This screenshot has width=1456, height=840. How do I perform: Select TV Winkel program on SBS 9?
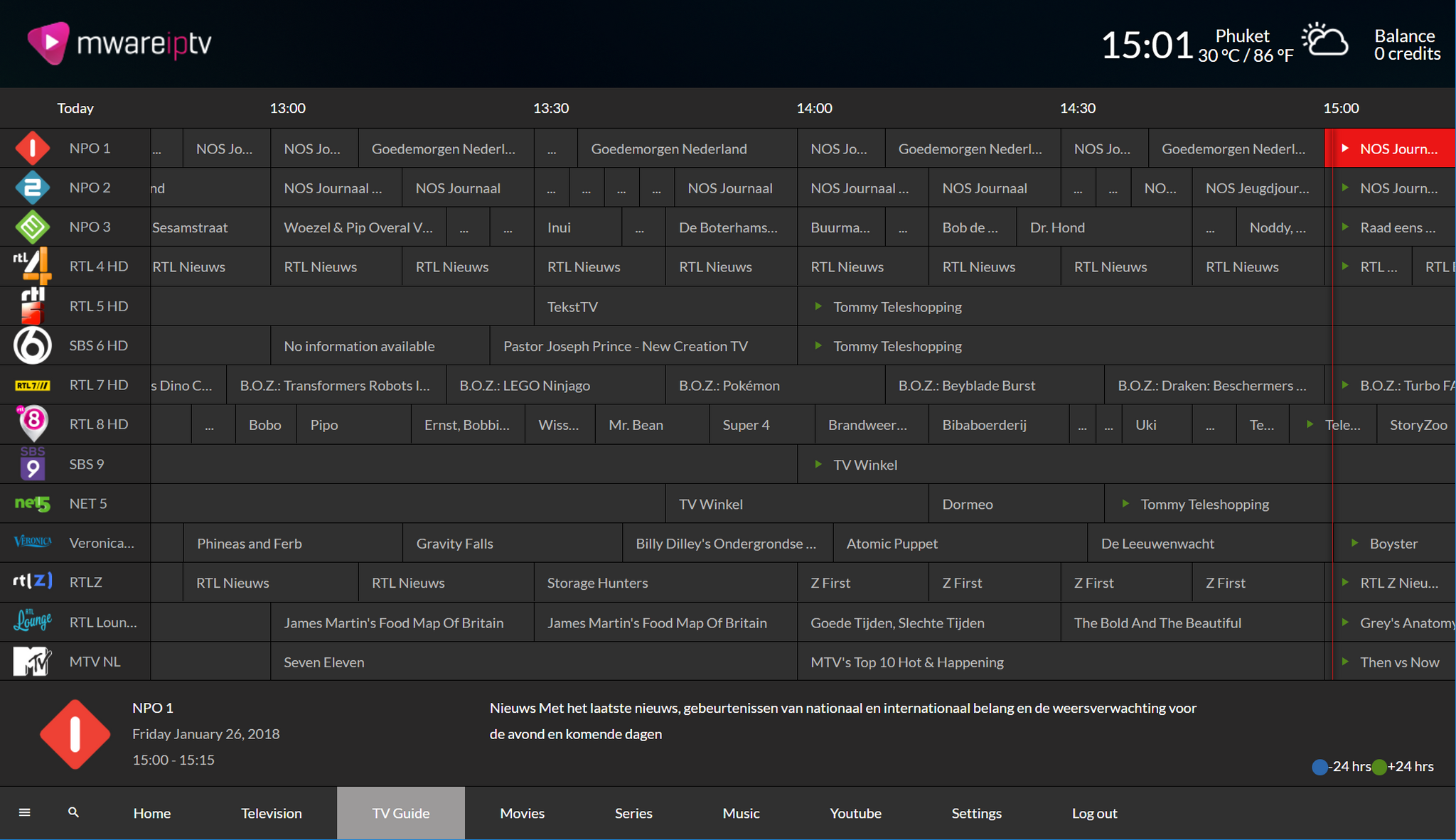(865, 465)
